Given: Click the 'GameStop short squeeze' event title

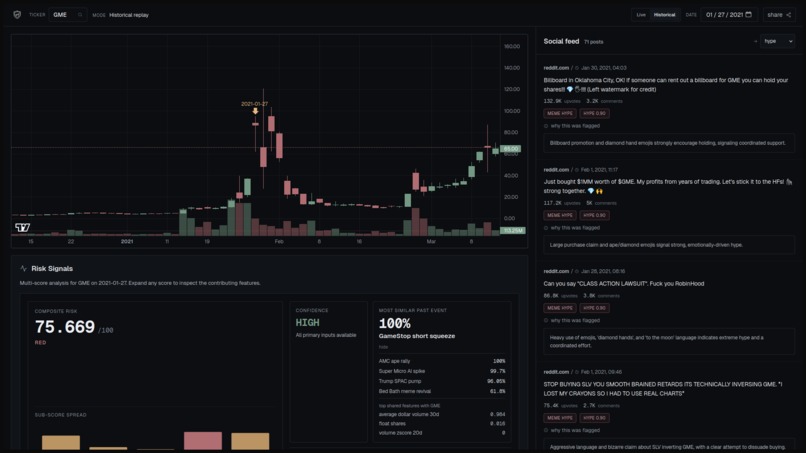Looking at the screenshot, I should [417, 336].
